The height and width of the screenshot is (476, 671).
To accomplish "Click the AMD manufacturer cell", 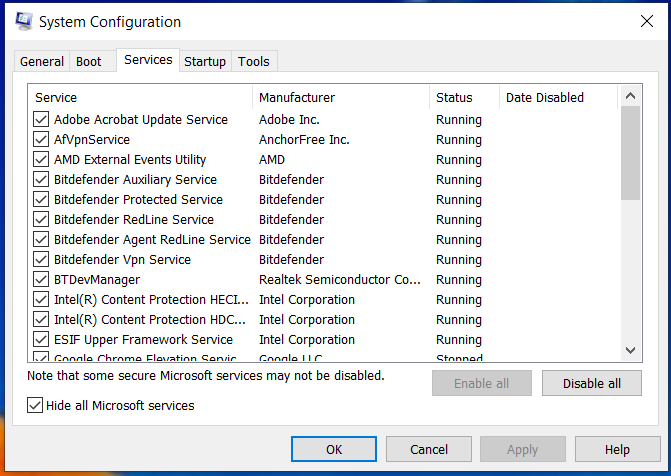I will point(272,160).
